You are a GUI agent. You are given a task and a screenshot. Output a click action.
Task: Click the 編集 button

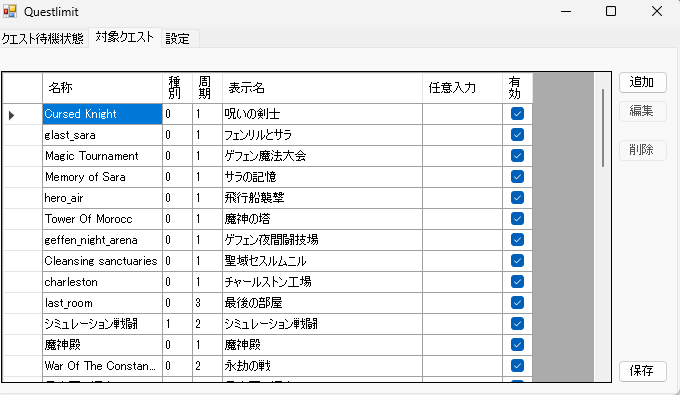coord(642,111)
